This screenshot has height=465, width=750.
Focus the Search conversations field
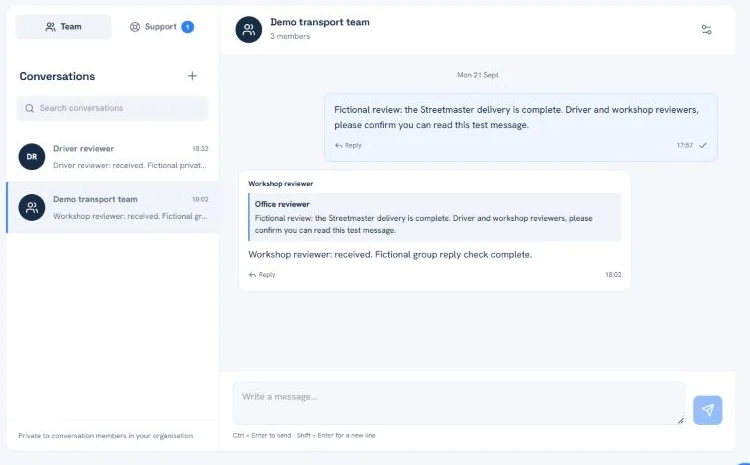tap(112, 108)
